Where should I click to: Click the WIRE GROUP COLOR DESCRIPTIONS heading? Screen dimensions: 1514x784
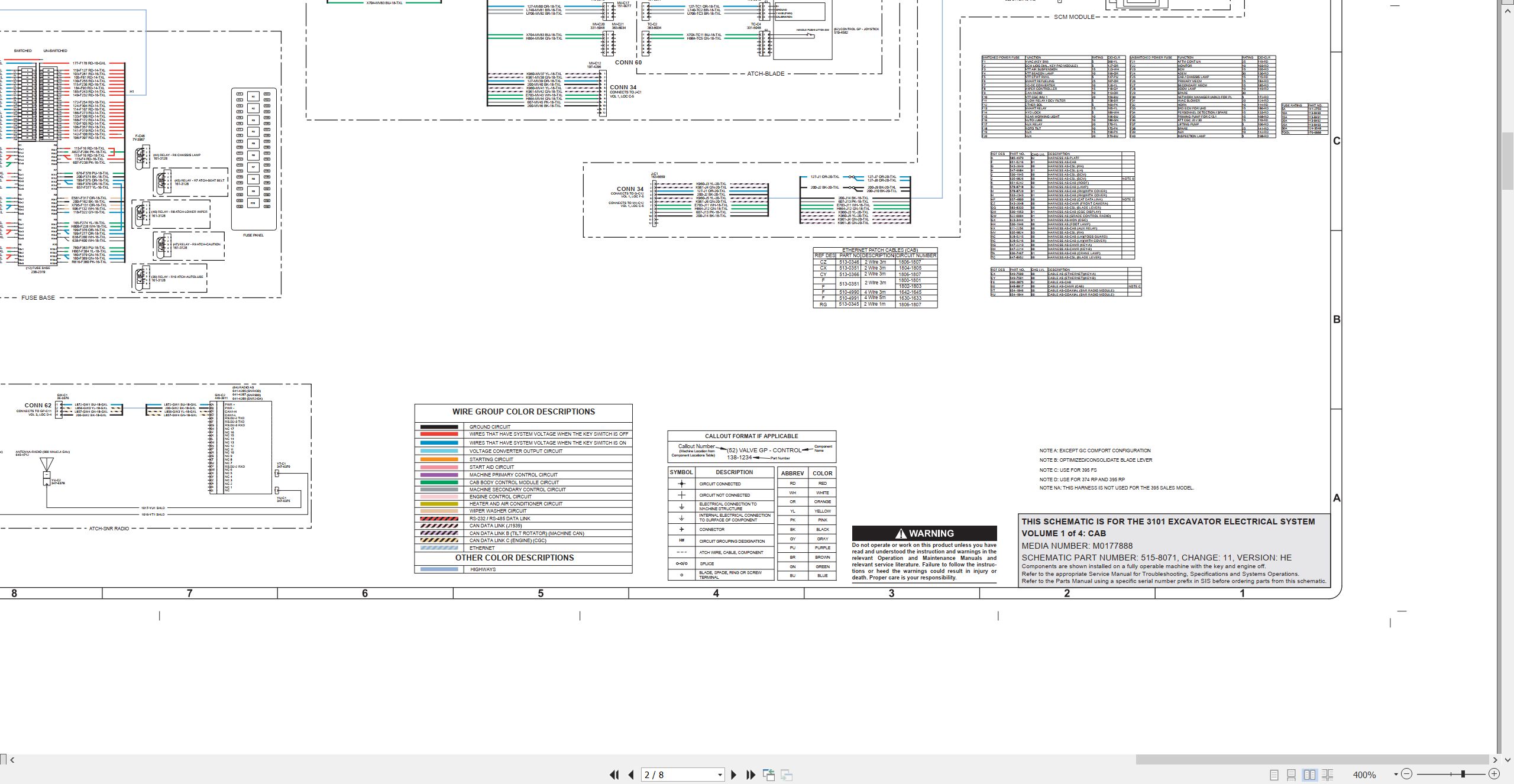coord(523,412)
